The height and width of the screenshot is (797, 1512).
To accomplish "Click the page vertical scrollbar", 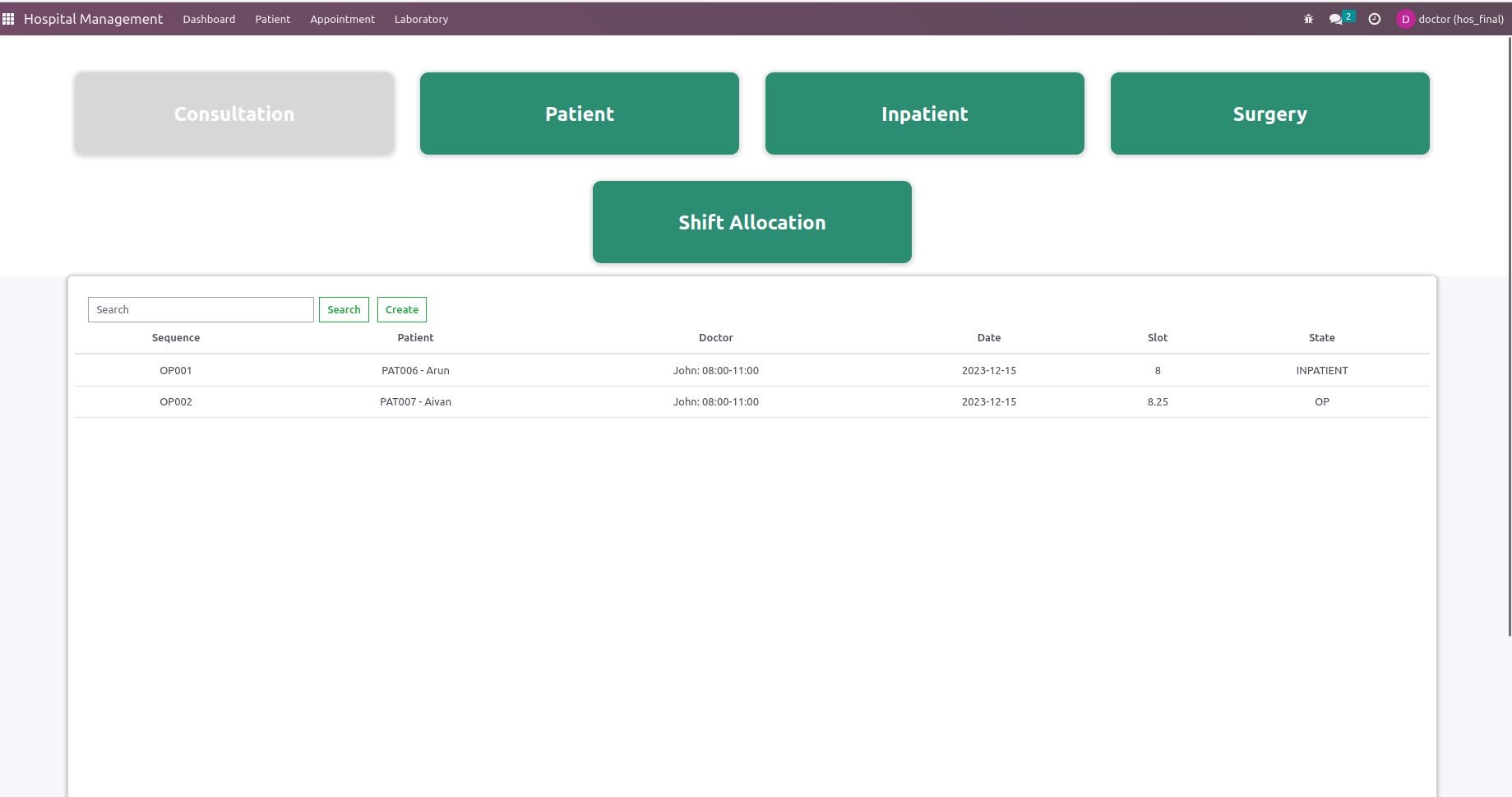I will pyautogui.click(x=1510, y=336).
